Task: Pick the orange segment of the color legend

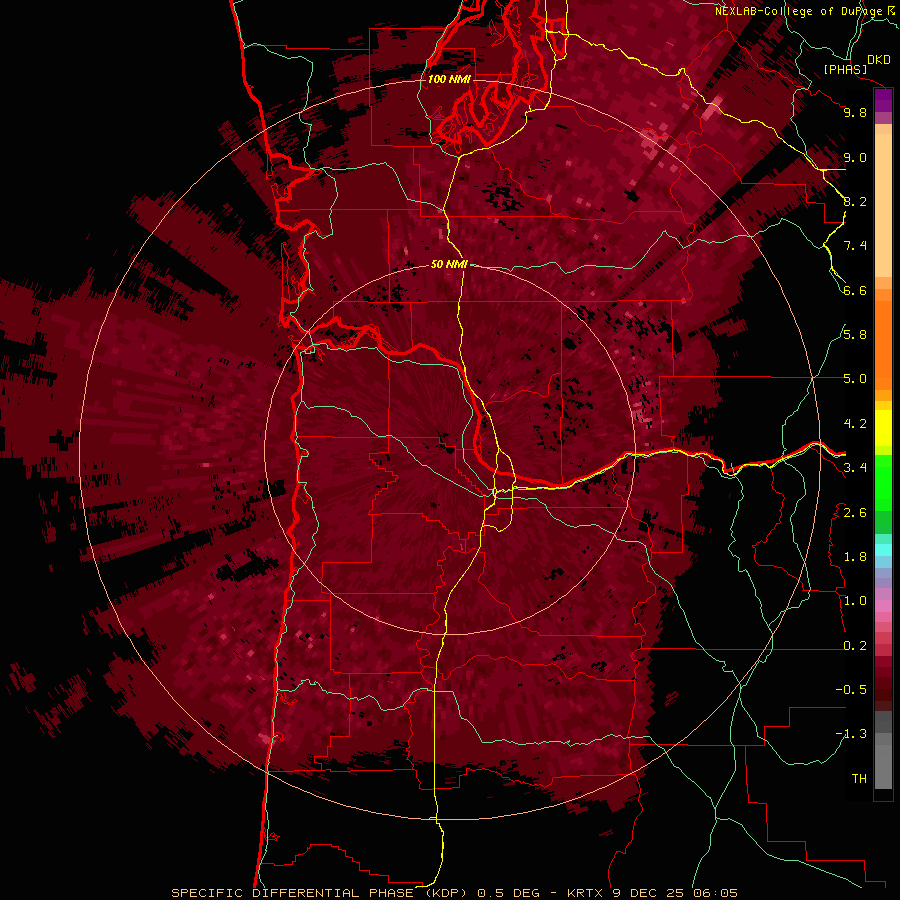Action: click(883, 344)
